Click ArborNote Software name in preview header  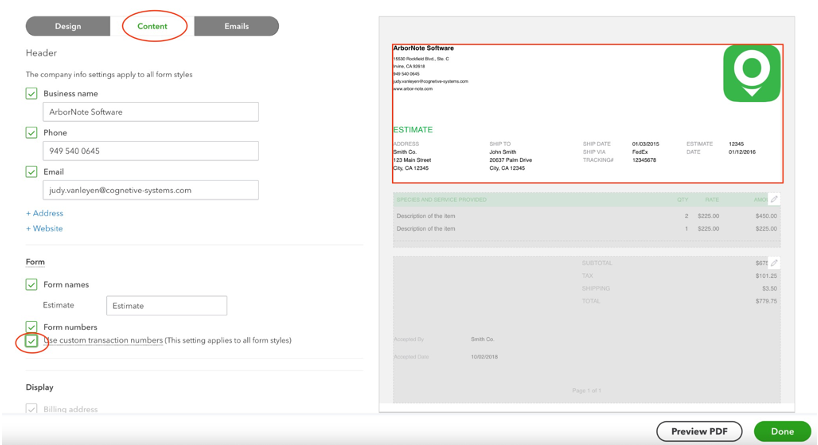[423, 48]
